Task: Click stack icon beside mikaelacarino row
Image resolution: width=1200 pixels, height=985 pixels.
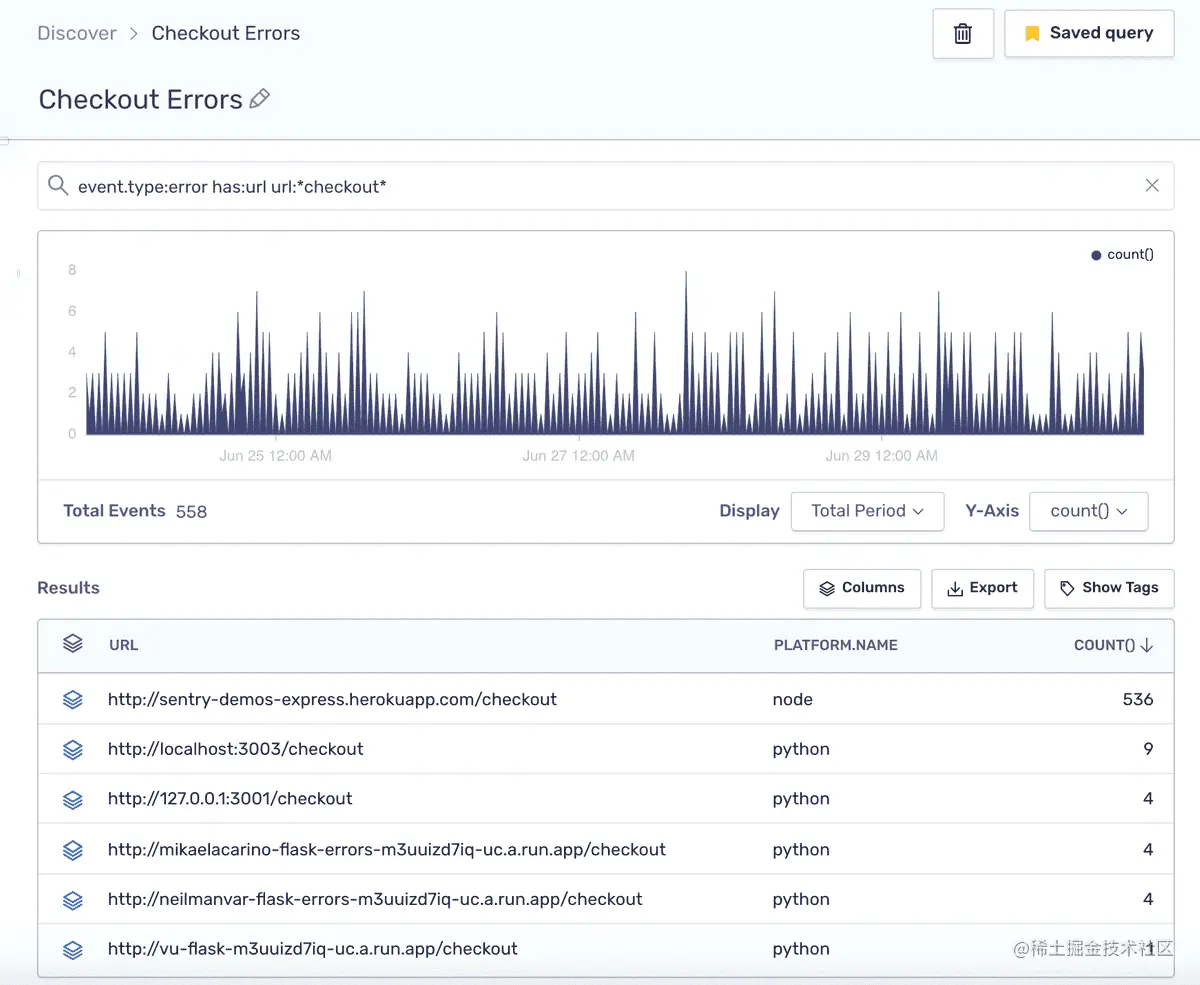Action: coord(72,850)
